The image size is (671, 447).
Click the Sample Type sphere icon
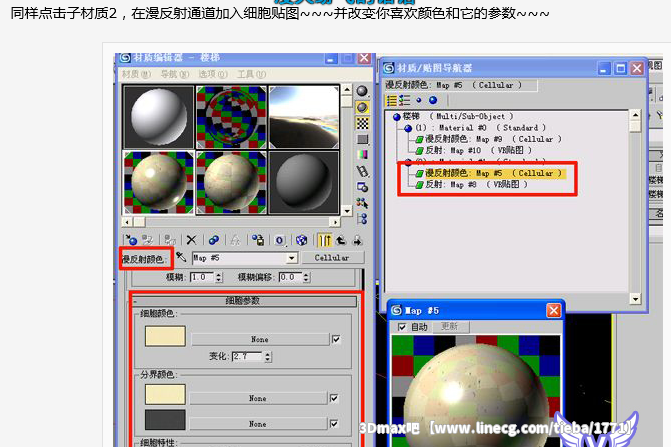(362, 91)
